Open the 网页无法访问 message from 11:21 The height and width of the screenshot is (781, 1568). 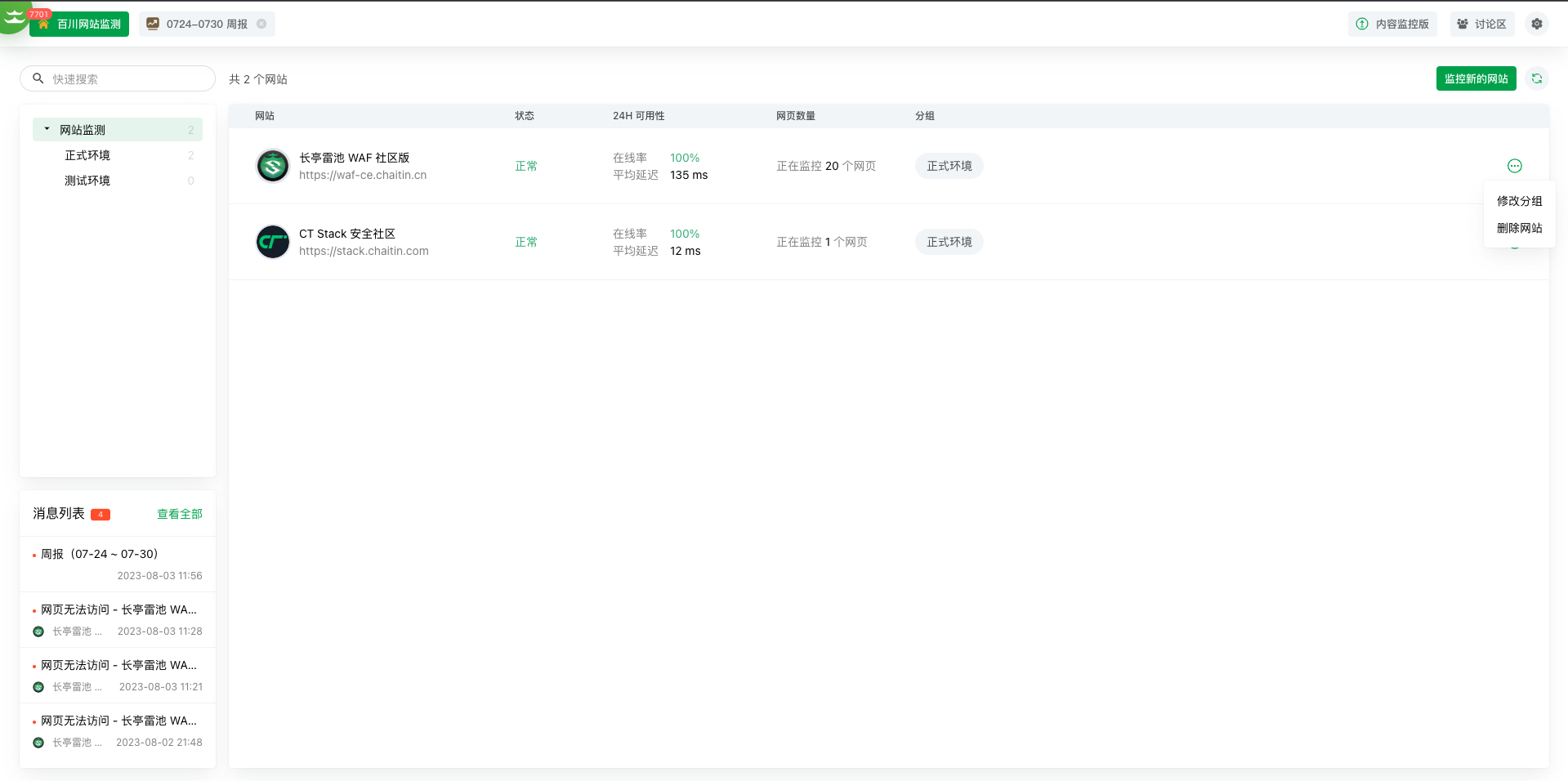118,676
